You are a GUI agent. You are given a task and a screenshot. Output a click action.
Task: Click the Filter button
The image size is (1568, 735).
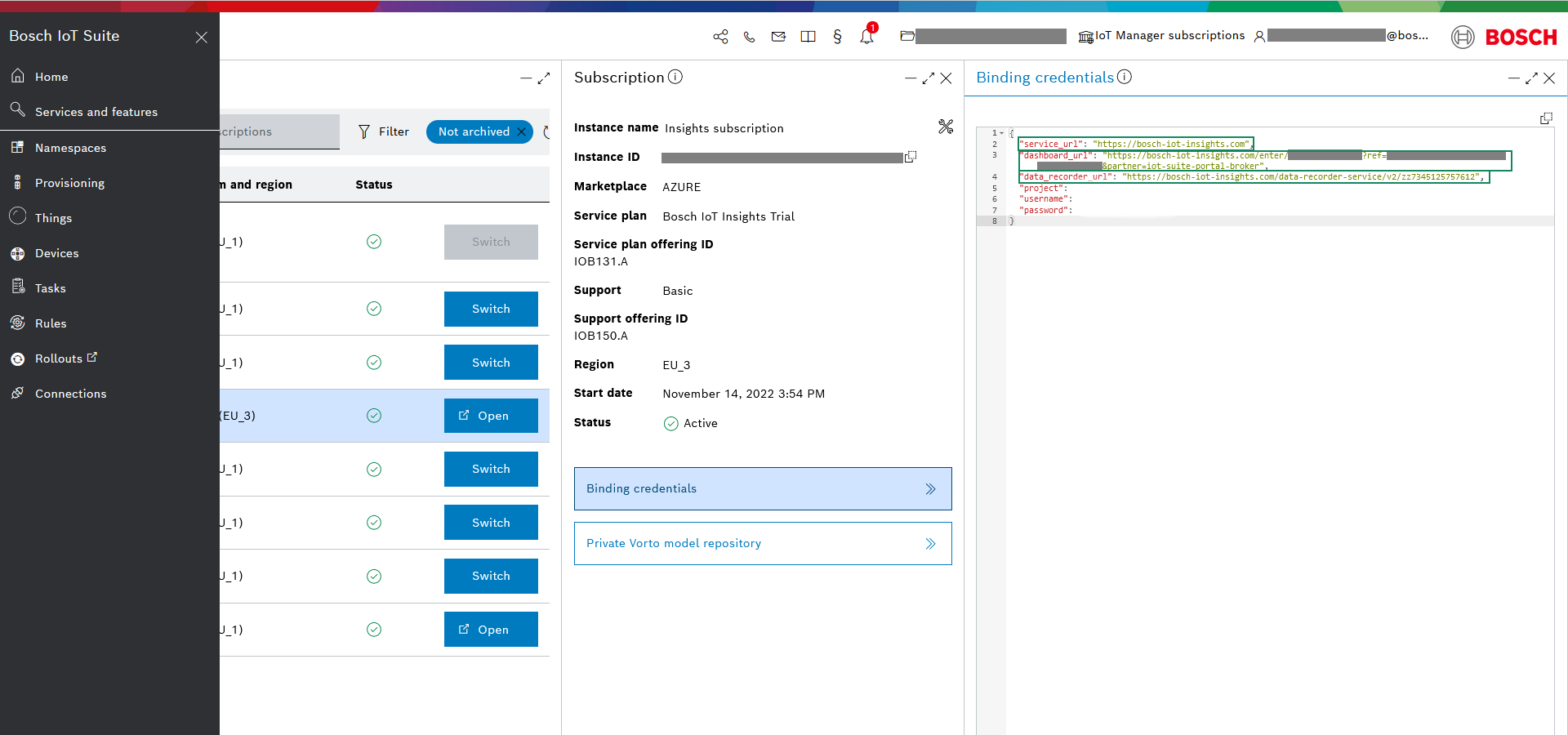(384, 131)
